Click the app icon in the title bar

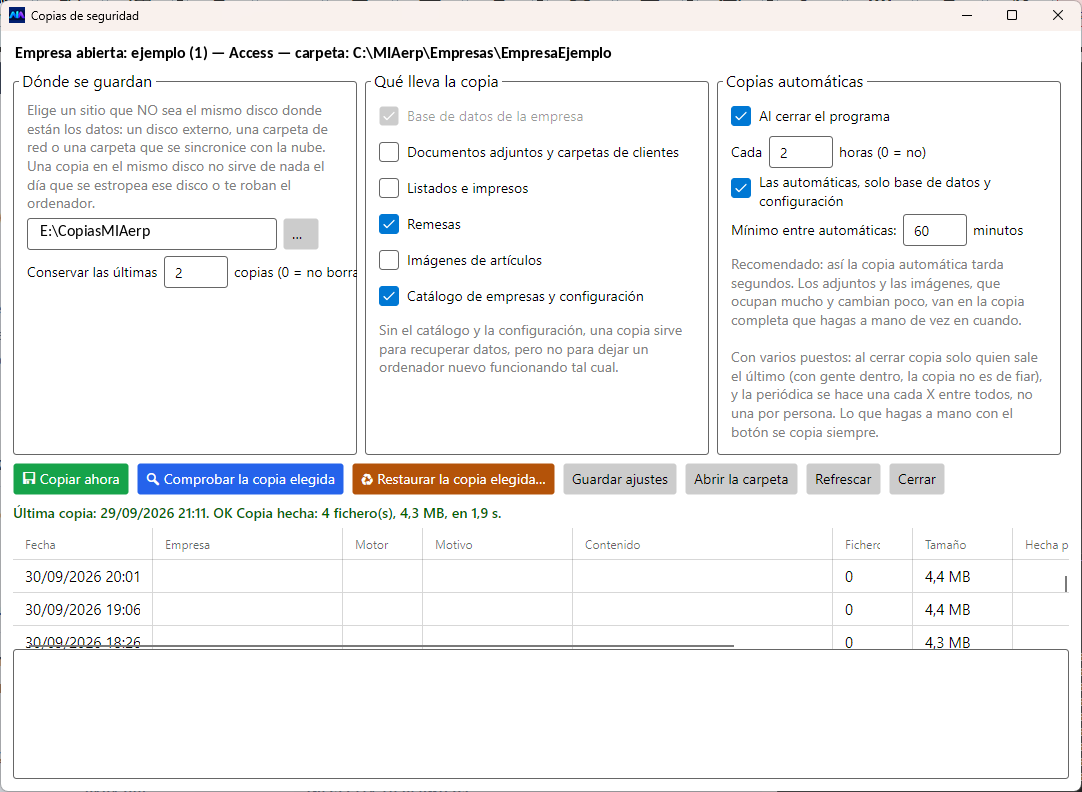point(17,15)
